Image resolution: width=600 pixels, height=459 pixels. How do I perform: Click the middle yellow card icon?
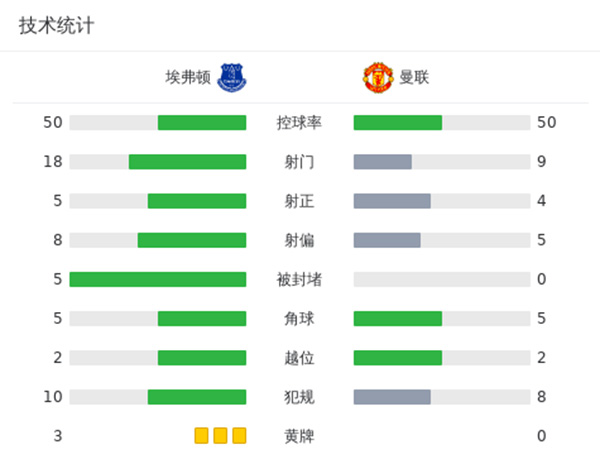click(220, 436)
